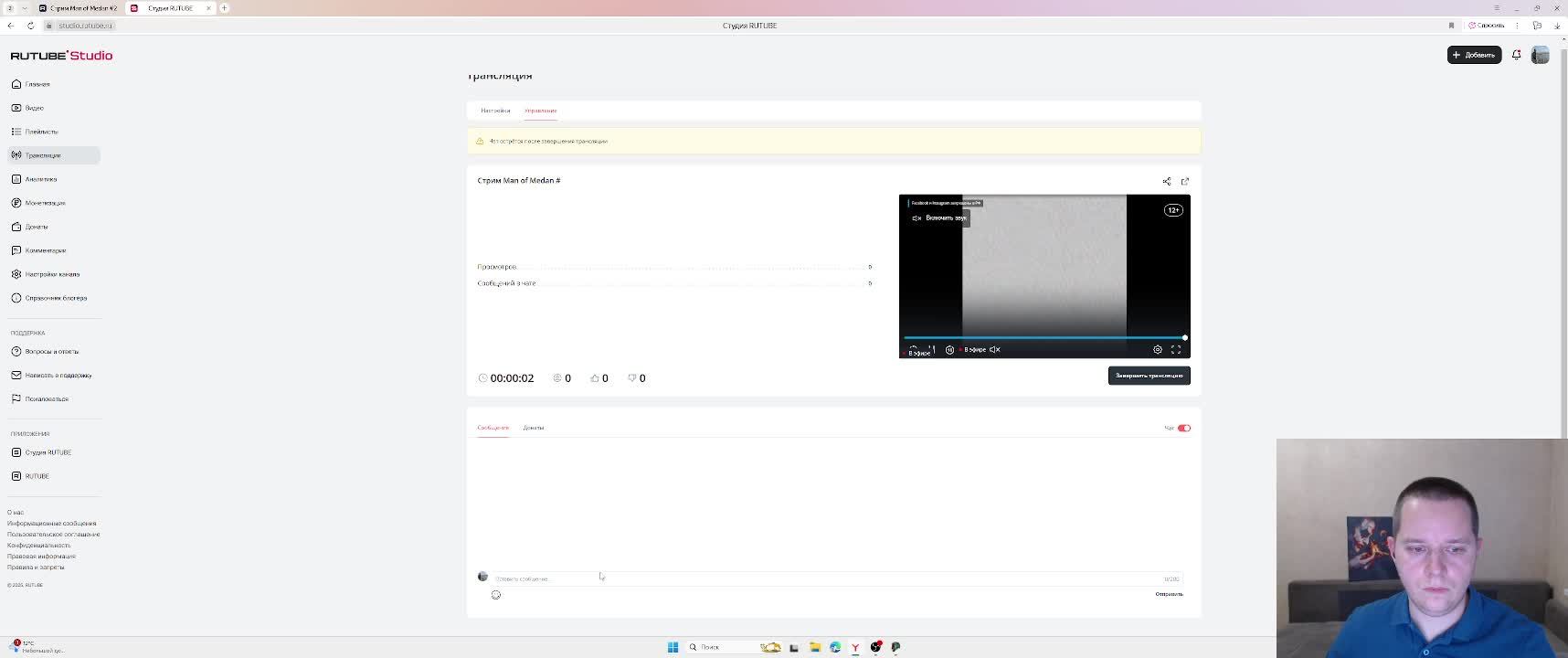Open browser tab list dropdown
The height and width of the screenshot is (658, 1568).
(x=25, y=8)
